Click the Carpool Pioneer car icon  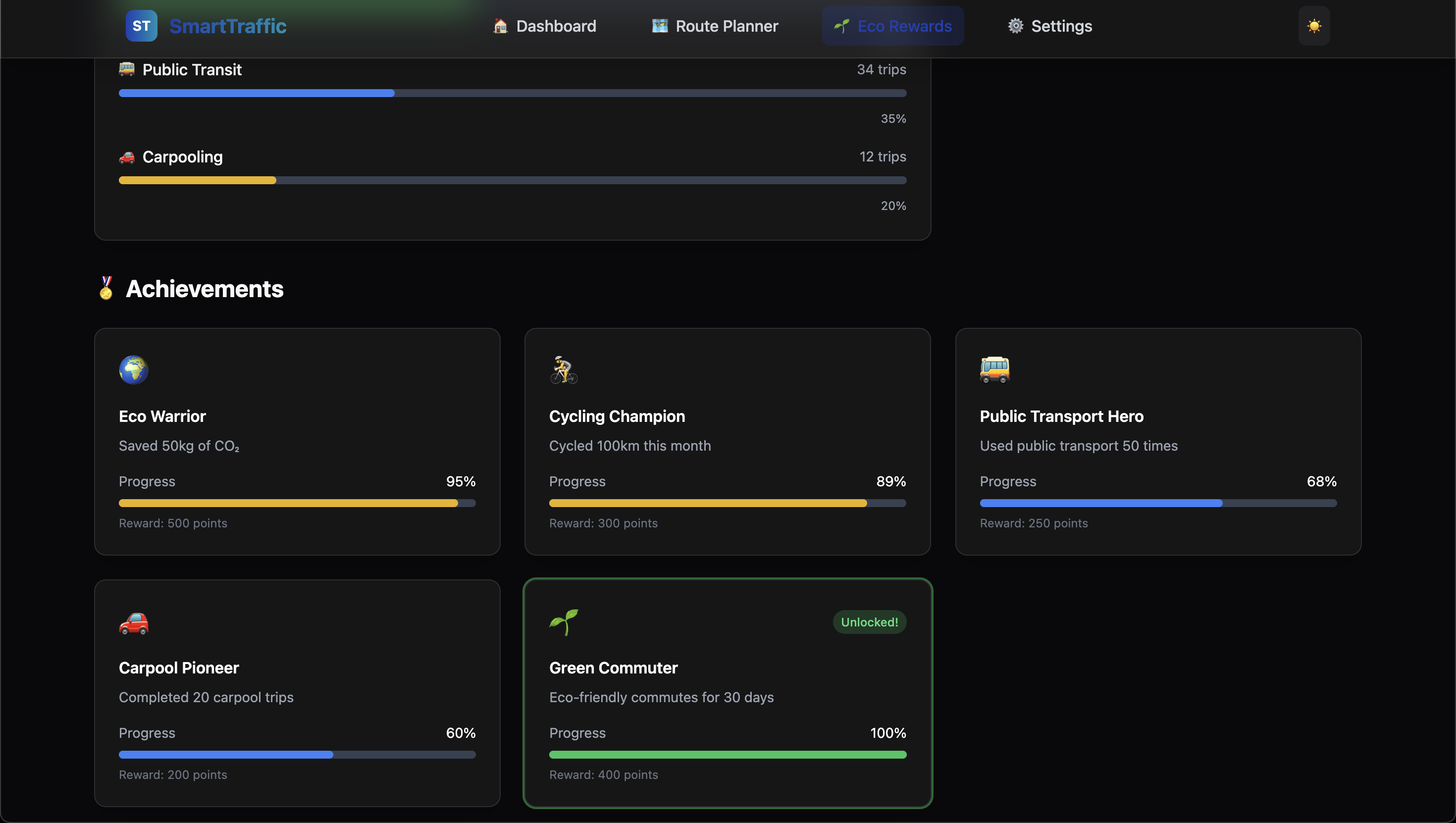(x=133, y=623)
